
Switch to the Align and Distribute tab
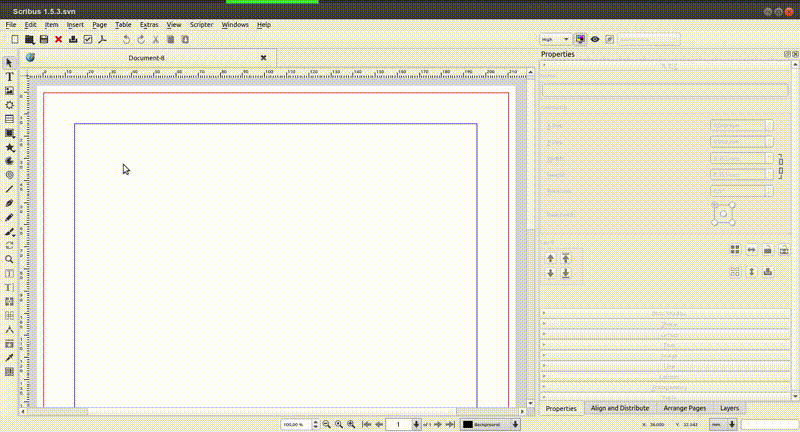click(x=620, y=408)
